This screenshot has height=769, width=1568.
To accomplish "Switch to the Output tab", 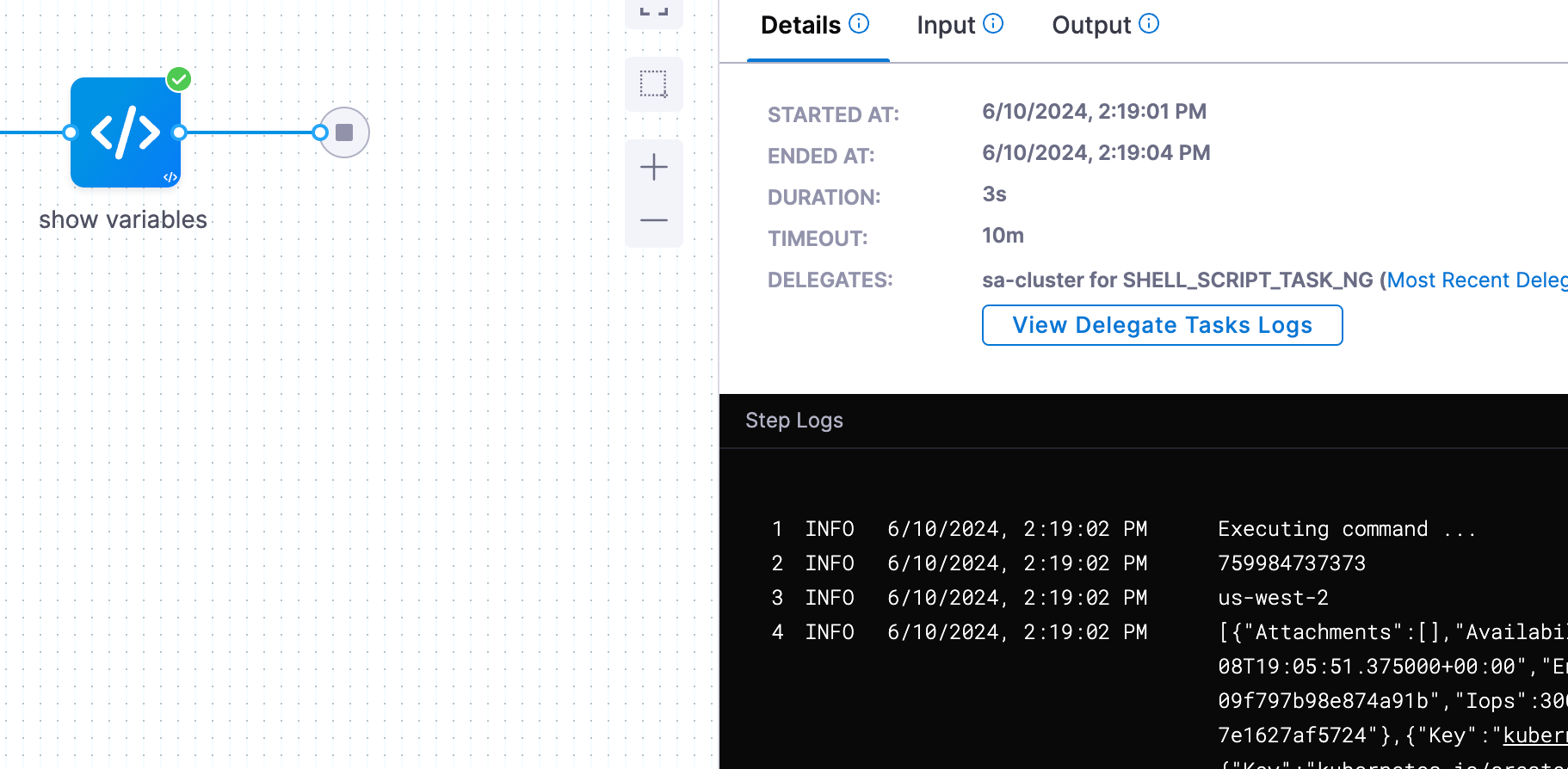I will click(1090, 26).
